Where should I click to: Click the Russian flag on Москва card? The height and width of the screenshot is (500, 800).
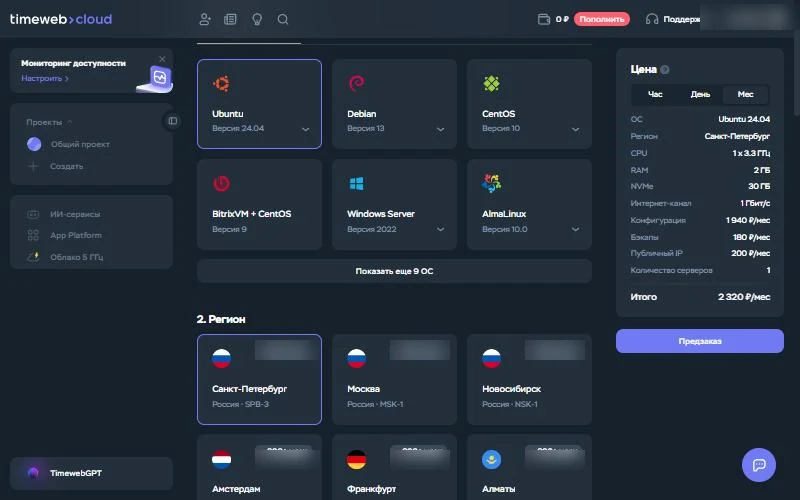click(x=356, y=359)
